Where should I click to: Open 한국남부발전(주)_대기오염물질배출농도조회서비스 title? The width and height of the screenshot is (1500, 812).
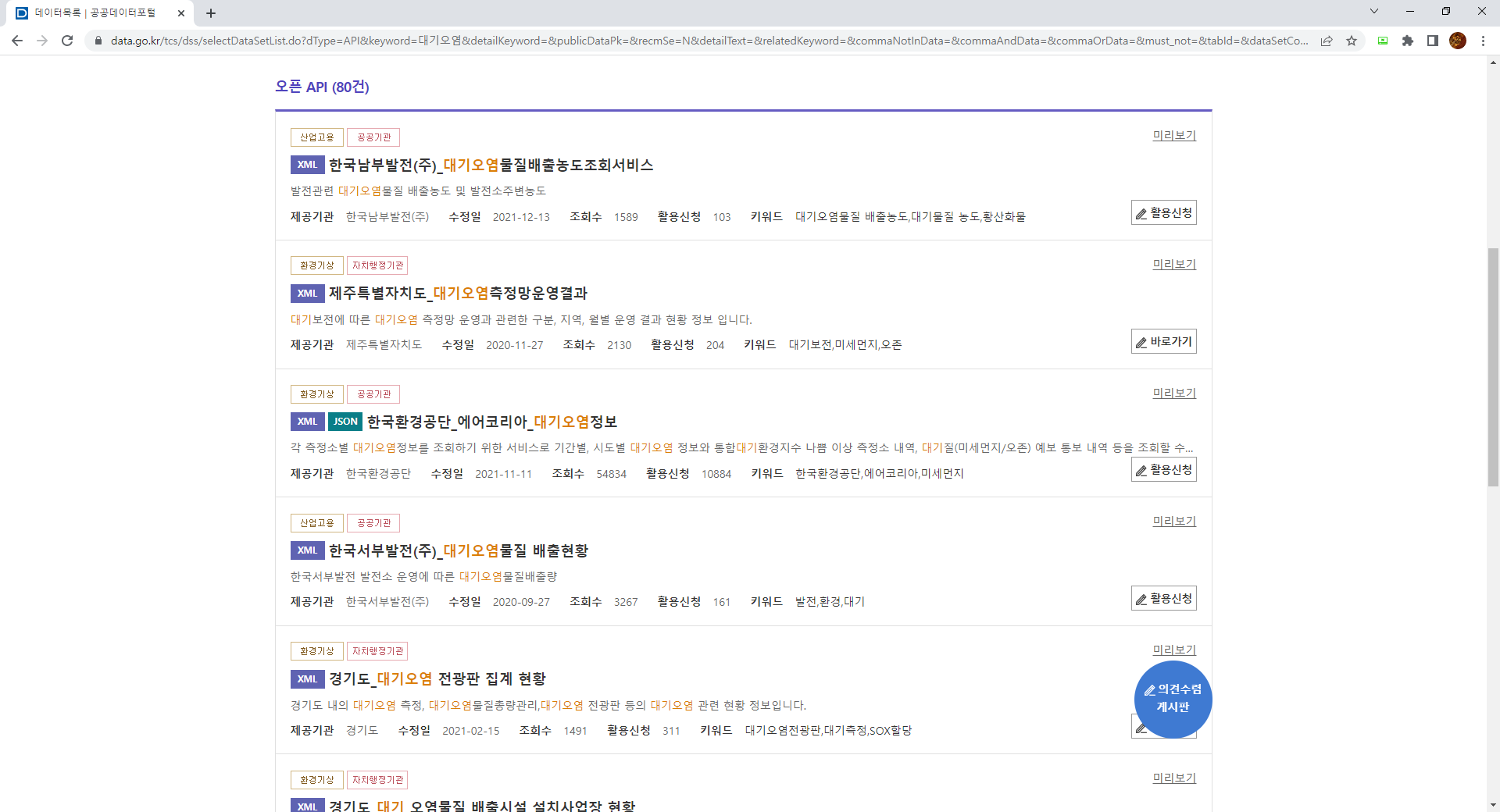tap(491, 166)
